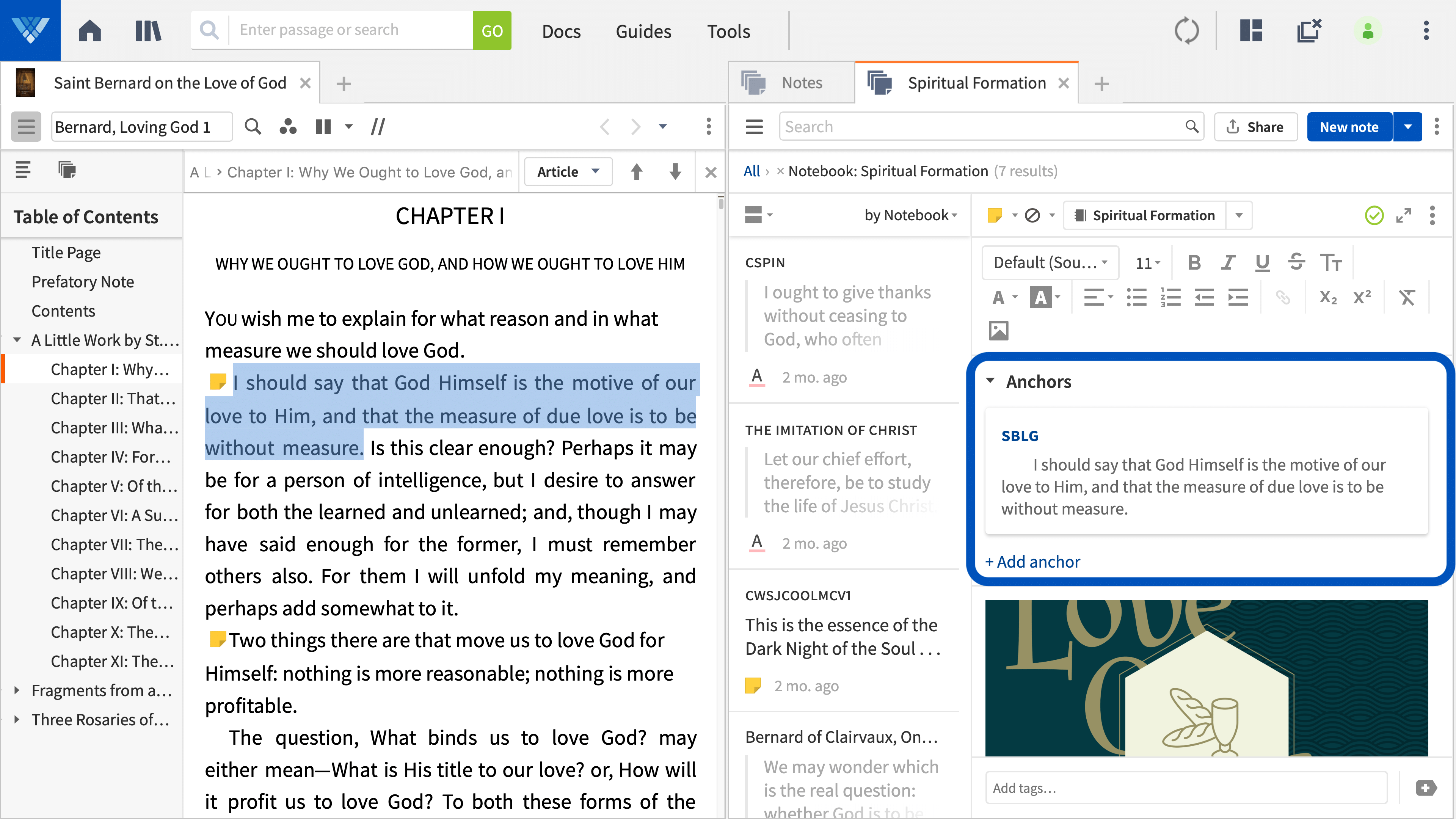Toggle superscript formatting
The image size is (1456, 819).
tap(1362, 297)
